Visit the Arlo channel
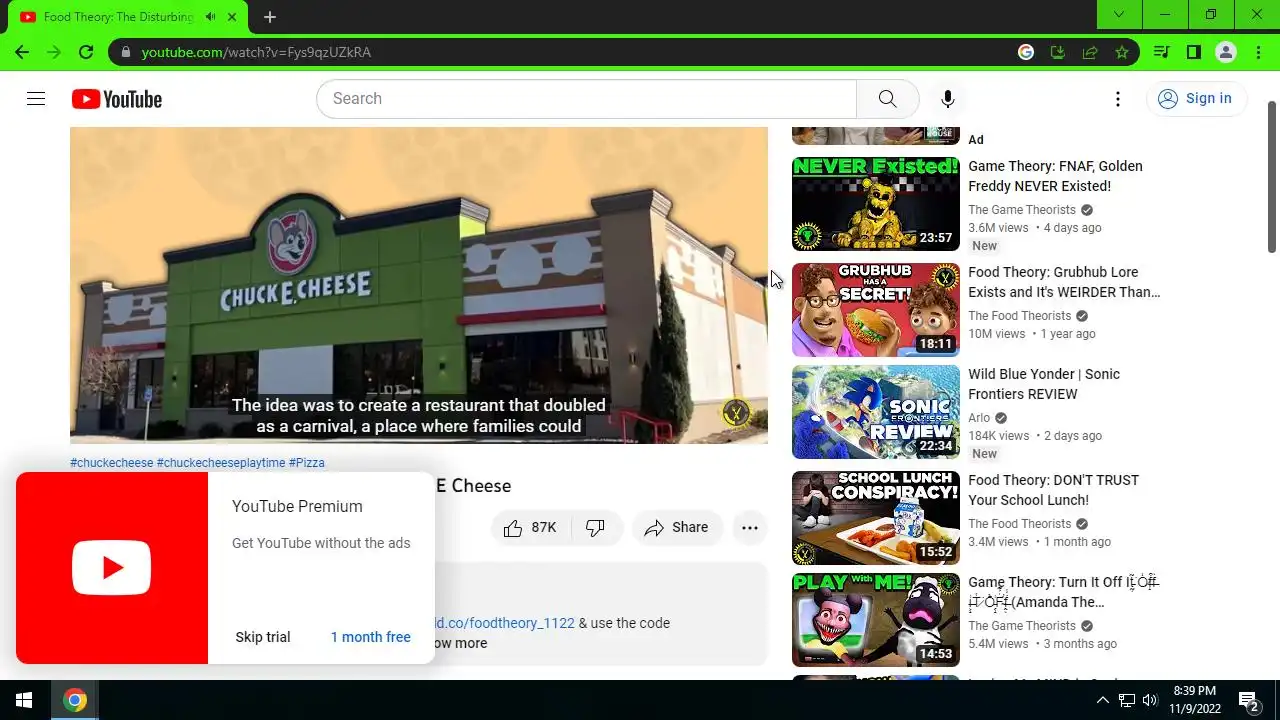This screenshot has width=1280, height=720. pos(979,418)
